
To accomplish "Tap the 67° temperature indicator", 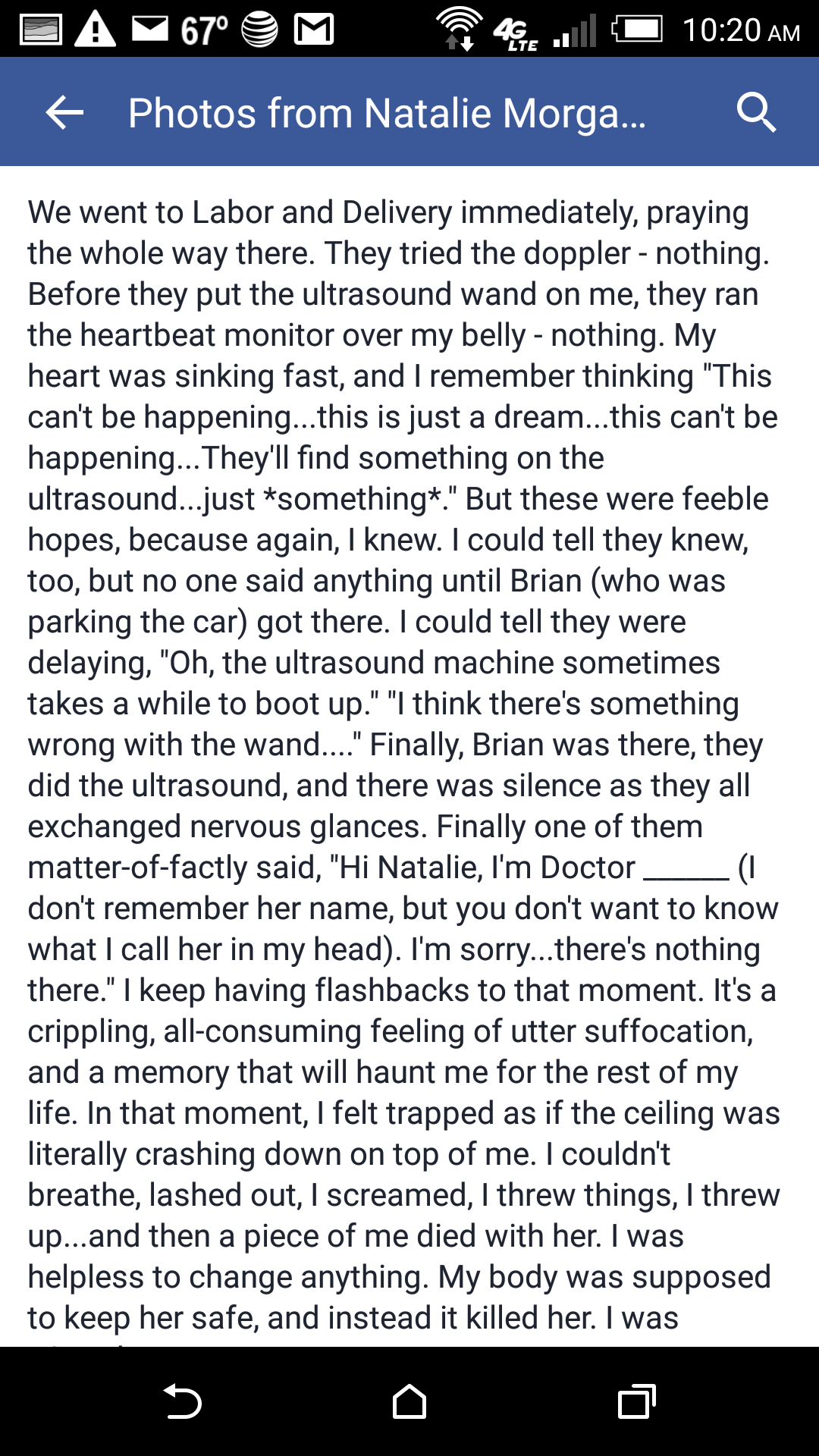I will [204, 30].
